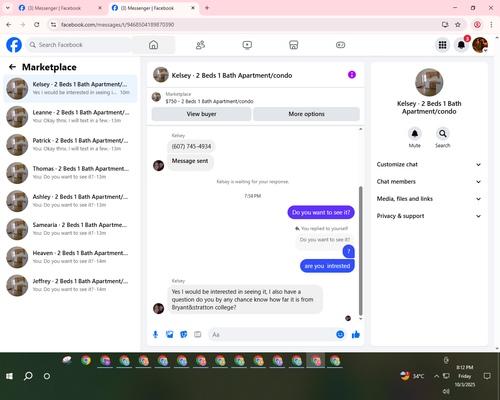Open Windows taskbar search

coord(28,376)
